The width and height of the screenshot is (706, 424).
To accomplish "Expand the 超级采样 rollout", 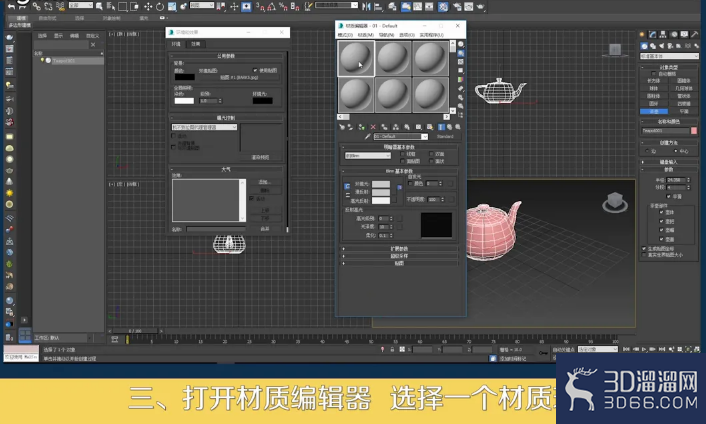I will (x=399, y=256).
